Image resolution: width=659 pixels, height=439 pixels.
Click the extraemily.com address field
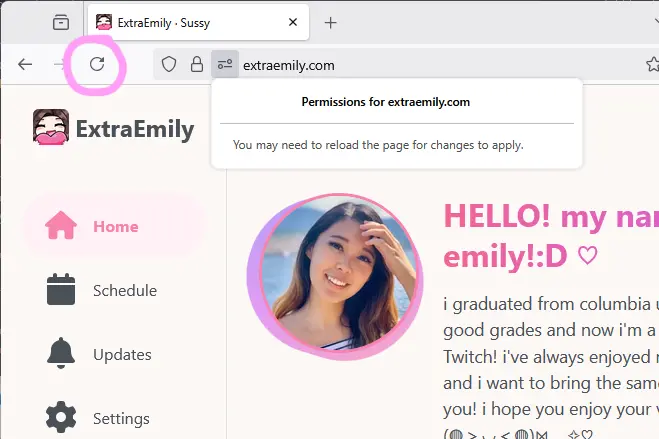[x=441, y=65]
